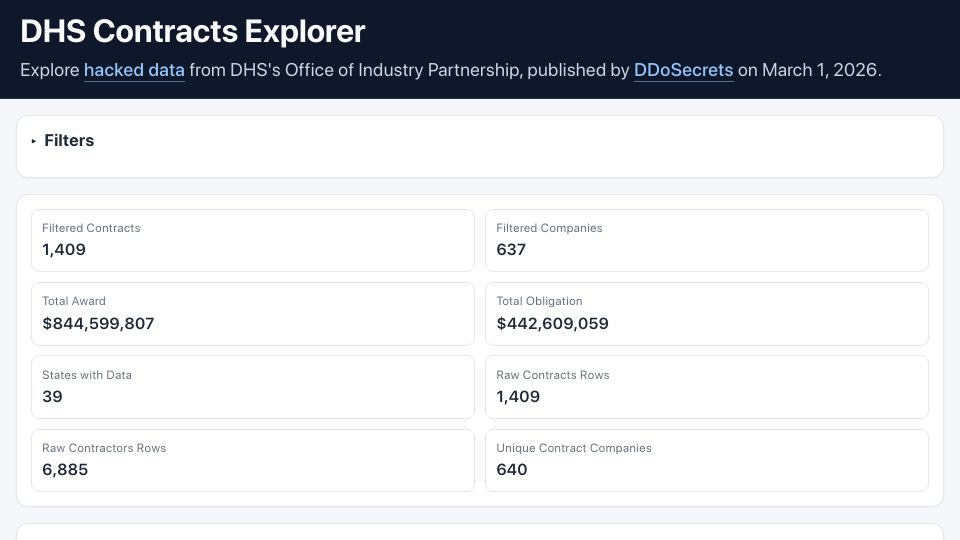Expand the Filters disclosure triangle
The height and width of the screenshot is (540, 960).
(x=34, y=141)
